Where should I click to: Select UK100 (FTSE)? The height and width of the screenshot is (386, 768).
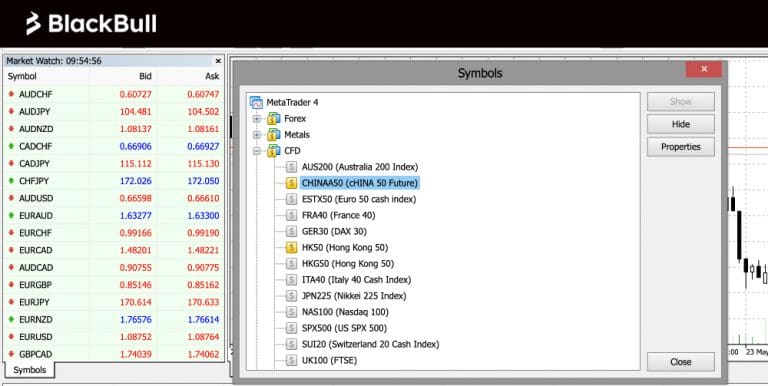click(x=329, y=361)
